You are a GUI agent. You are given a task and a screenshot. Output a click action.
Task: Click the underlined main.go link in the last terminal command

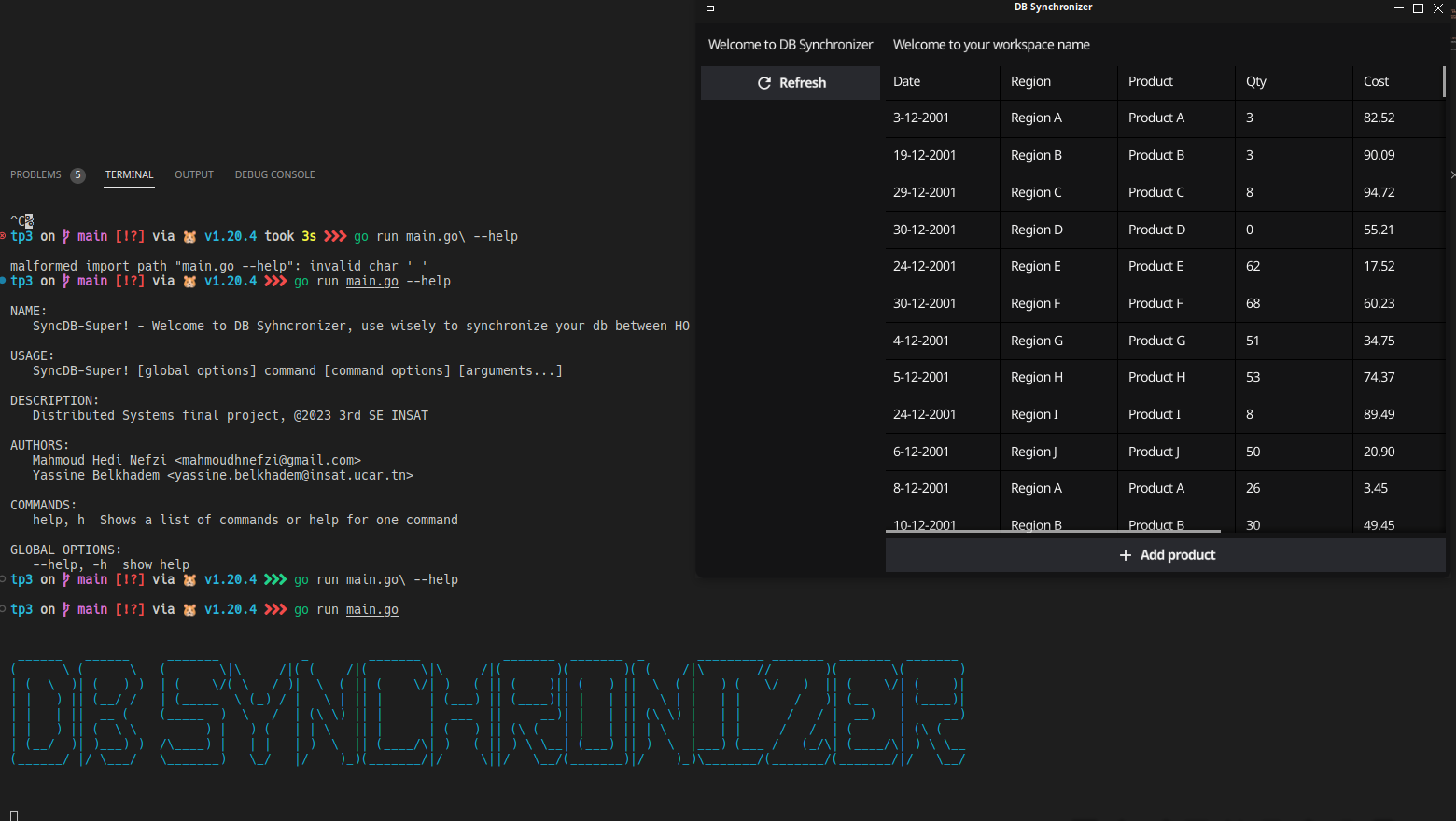coord(372,610)
